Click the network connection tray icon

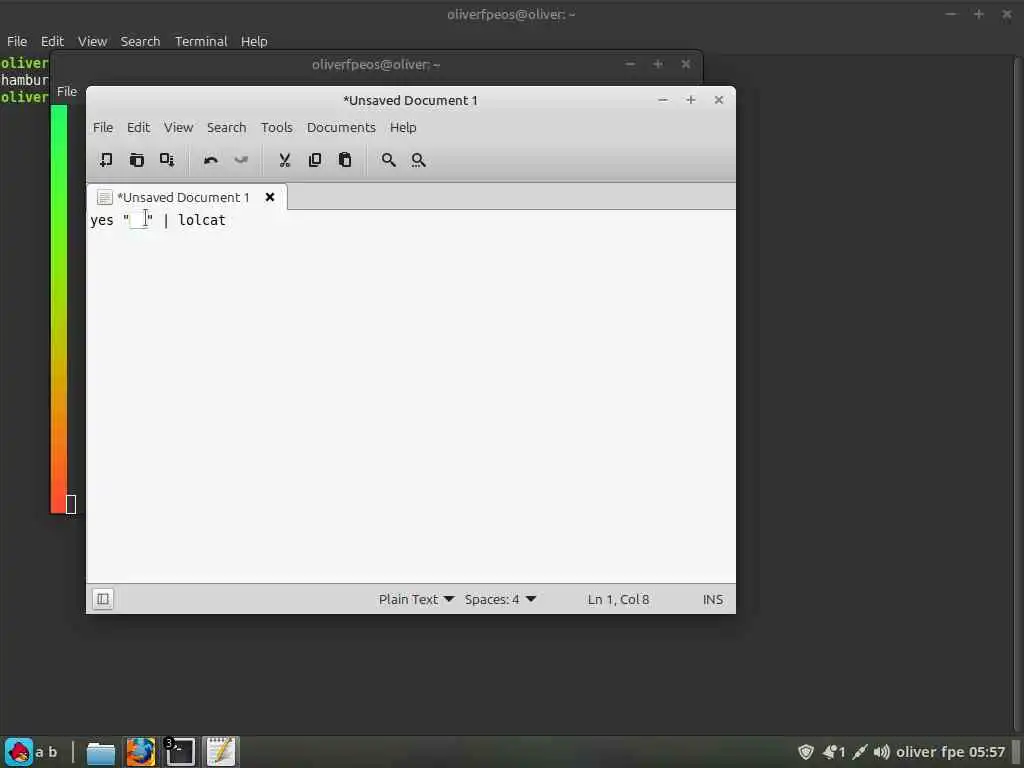(x=860, y=752)
